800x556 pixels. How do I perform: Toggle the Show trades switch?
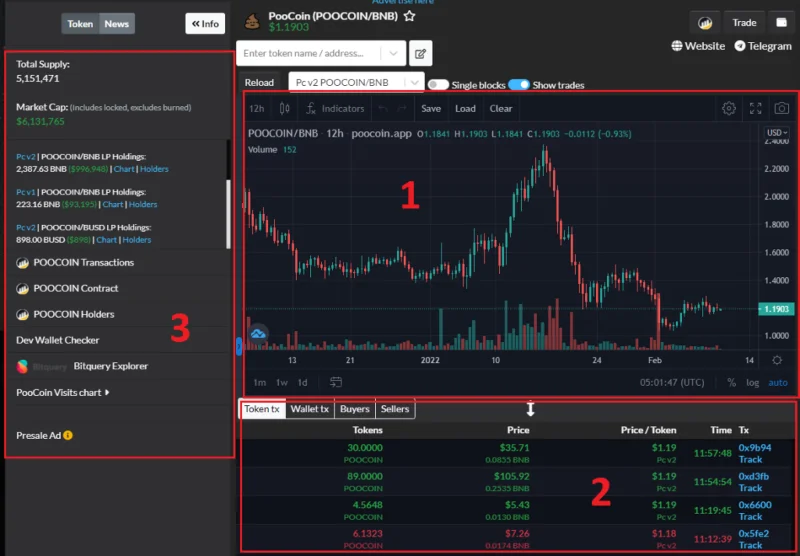click(519, 85)
